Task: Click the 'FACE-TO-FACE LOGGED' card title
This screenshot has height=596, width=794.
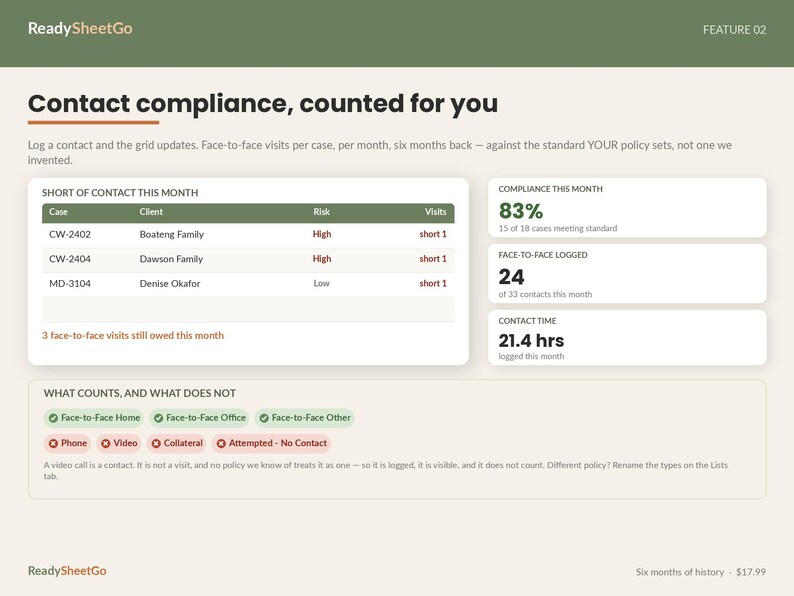Action: point(543,255)
